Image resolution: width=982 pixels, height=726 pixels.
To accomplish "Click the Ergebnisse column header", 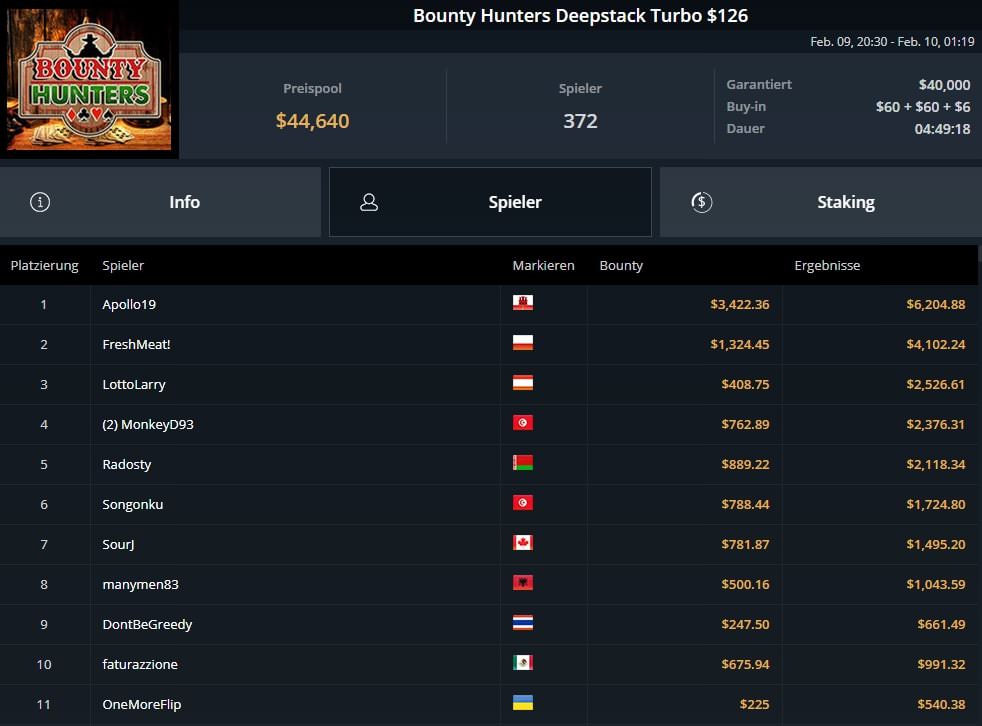I will 827,265.
